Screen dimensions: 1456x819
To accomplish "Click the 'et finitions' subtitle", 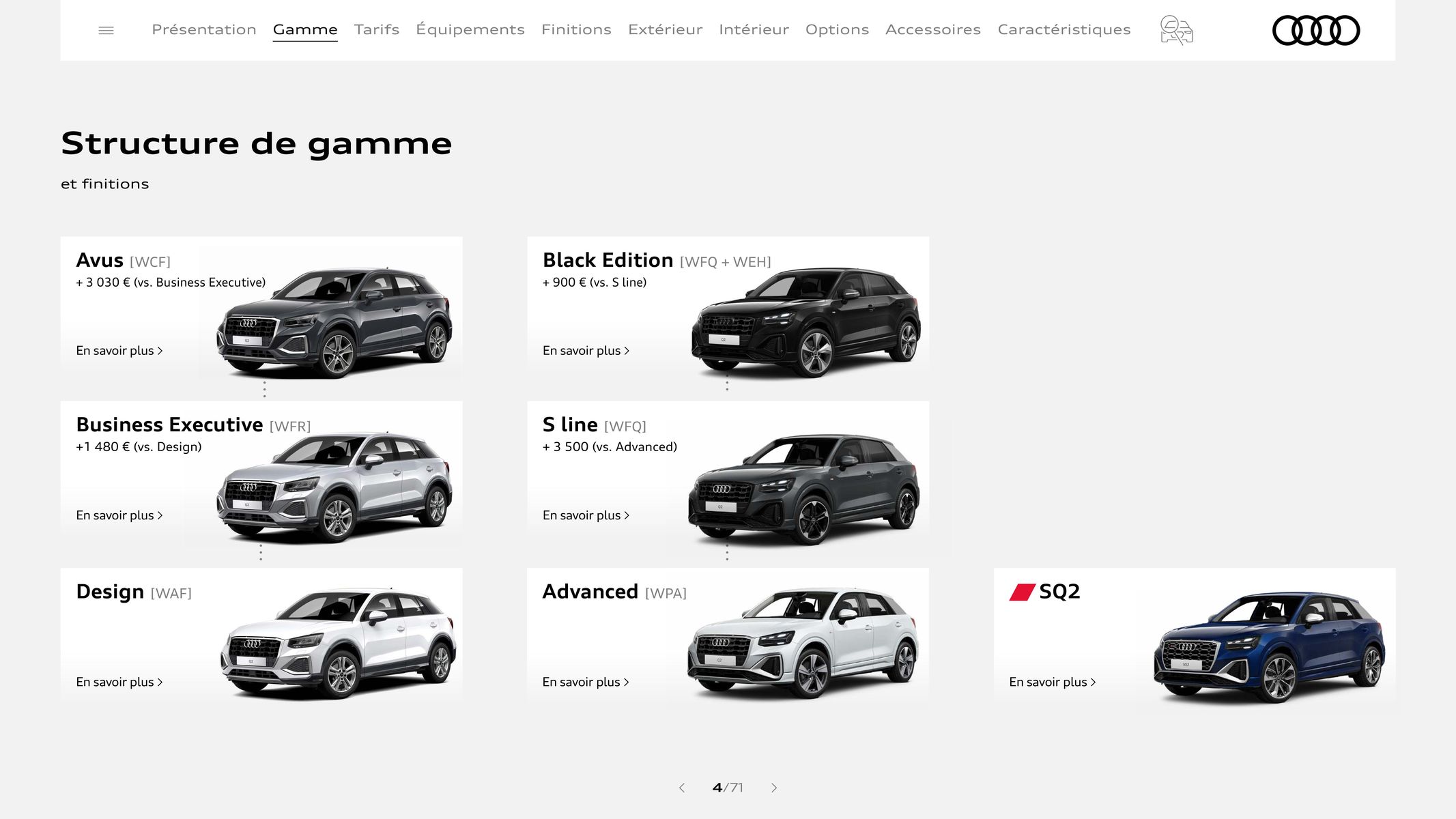I will point(105,184).
